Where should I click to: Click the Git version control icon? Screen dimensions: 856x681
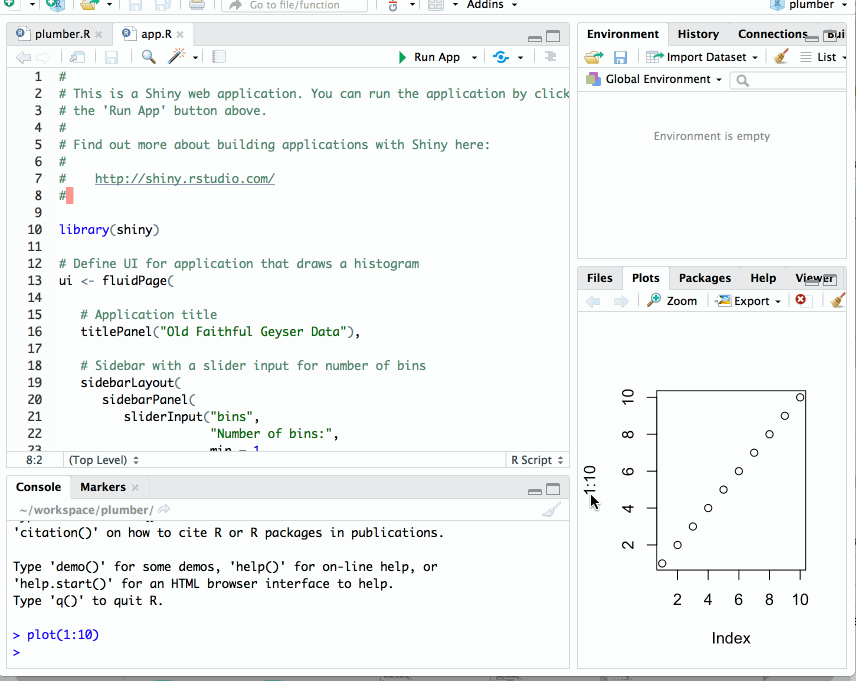393,5
